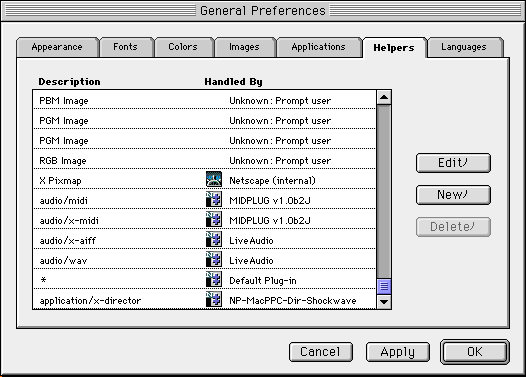Click the Handled By column header
The image size is (526, 377).
click(x=233, y=82)
